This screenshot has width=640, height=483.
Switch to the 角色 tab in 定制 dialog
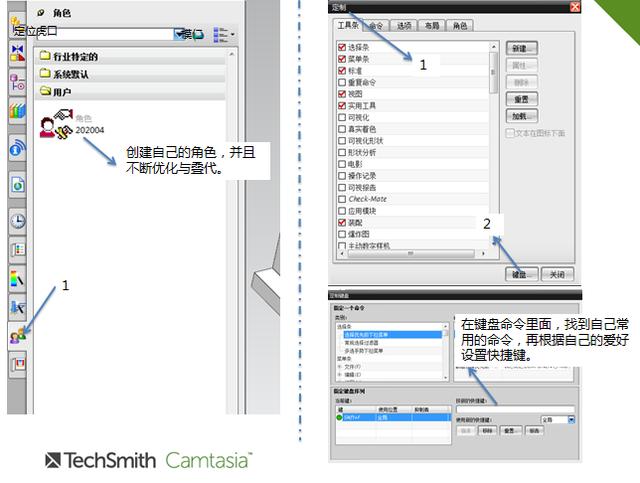(x=460, y=26)
